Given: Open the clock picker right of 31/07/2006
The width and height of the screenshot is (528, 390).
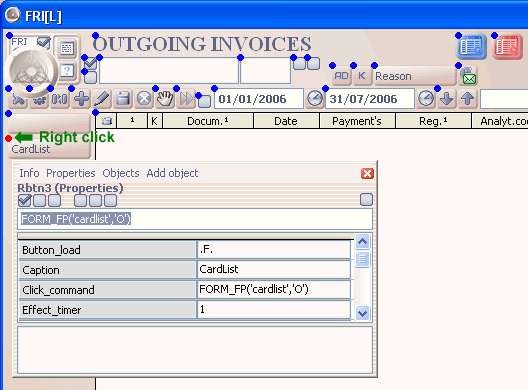Looking at the screenshot, I should pos(426,99).
